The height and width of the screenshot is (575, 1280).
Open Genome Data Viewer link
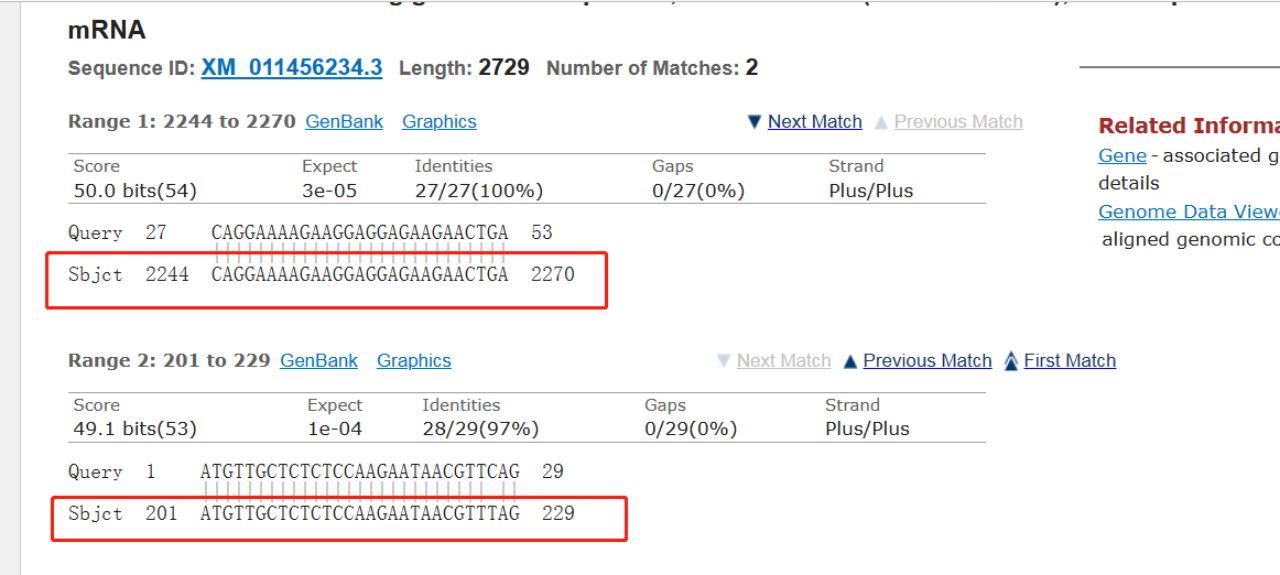pyautogui.click(x=1188, y=212)
